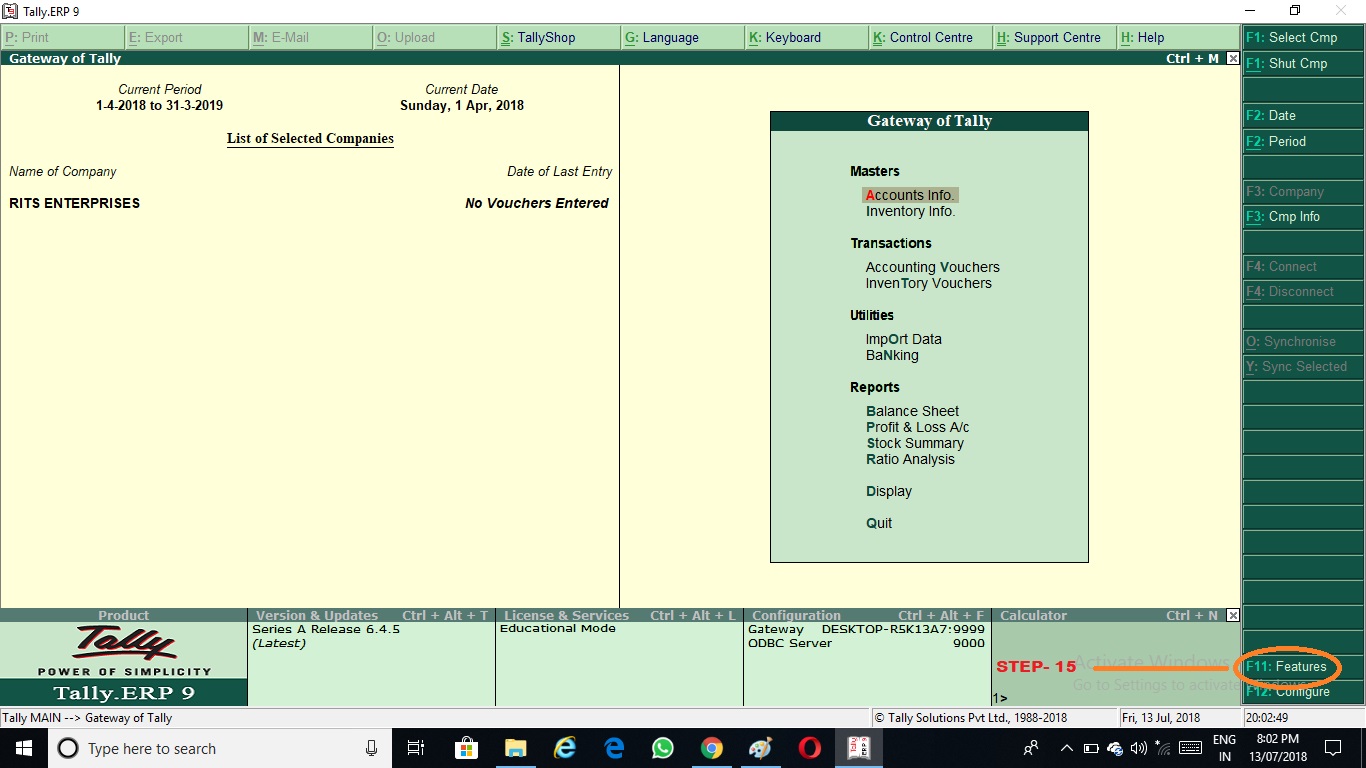Viewport: 1366px width, 768px height.
Task: Select Banking under Utilities
Action: click(x=892, y=355)
